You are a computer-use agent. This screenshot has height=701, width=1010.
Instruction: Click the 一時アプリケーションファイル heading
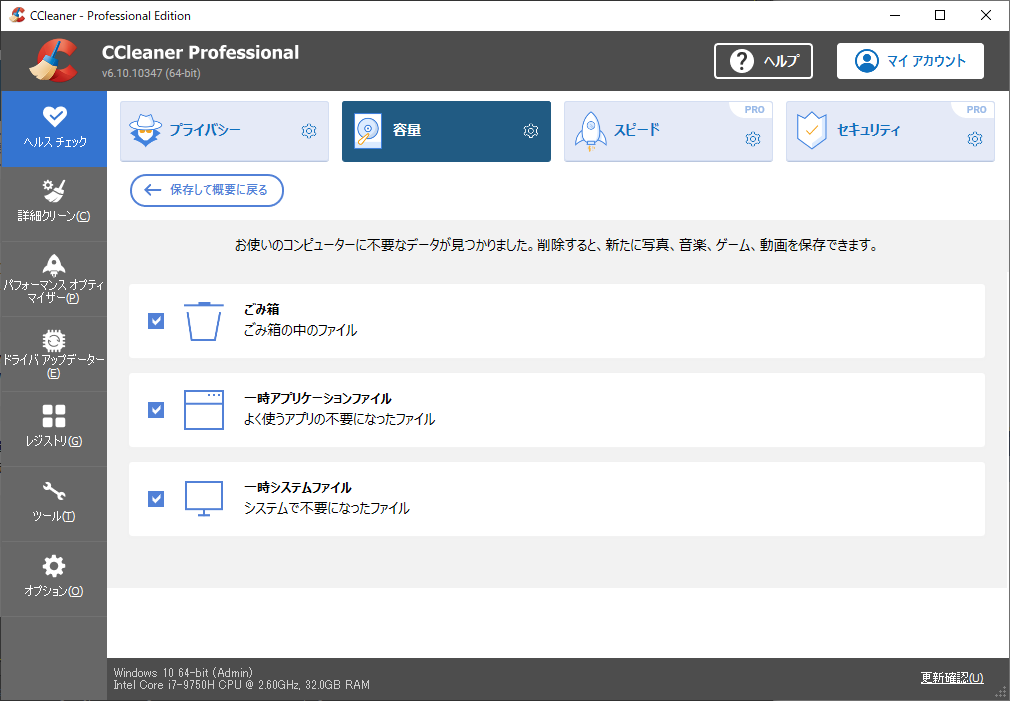click(318, 399)
